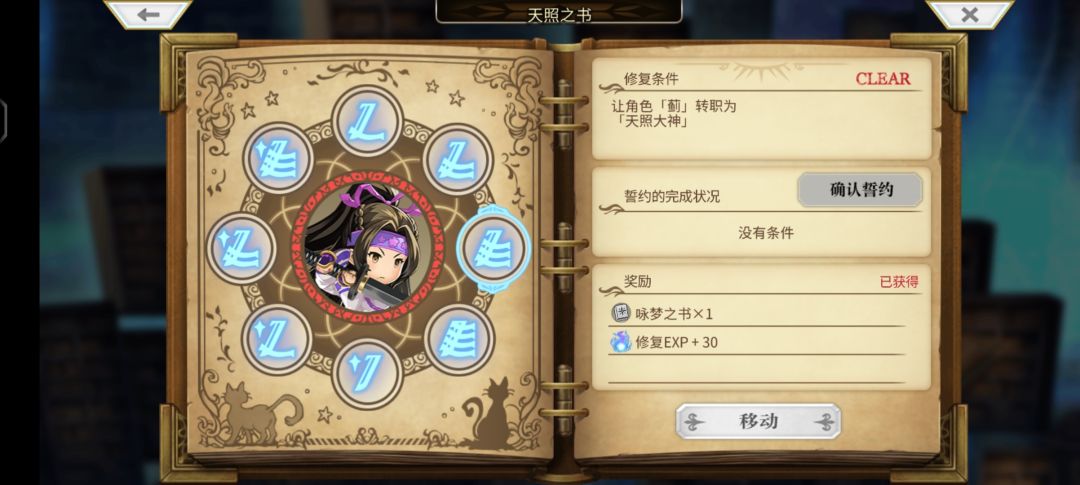Image resolution: width=1080 pixels, height=485 pixels.
Task: Click the 确认誓约 button
Action: tap(860, 190)
